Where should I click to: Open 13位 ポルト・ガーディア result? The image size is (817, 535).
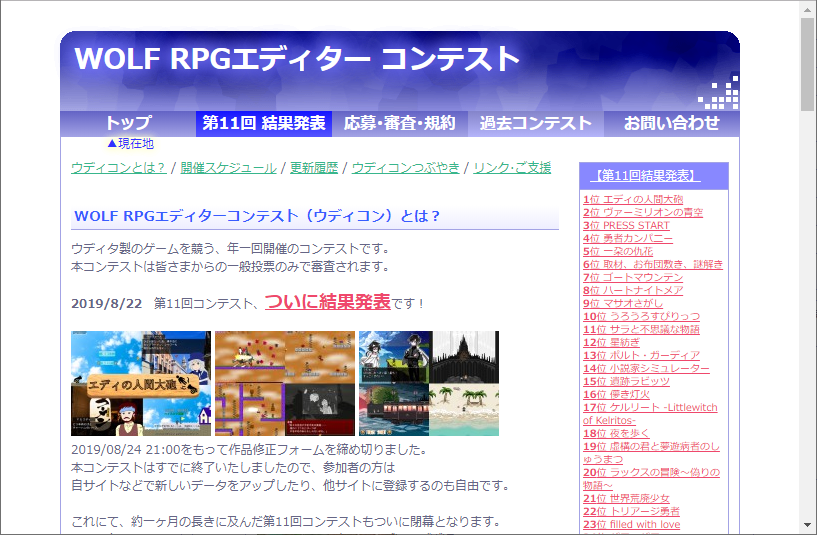[x=641, y=355]
